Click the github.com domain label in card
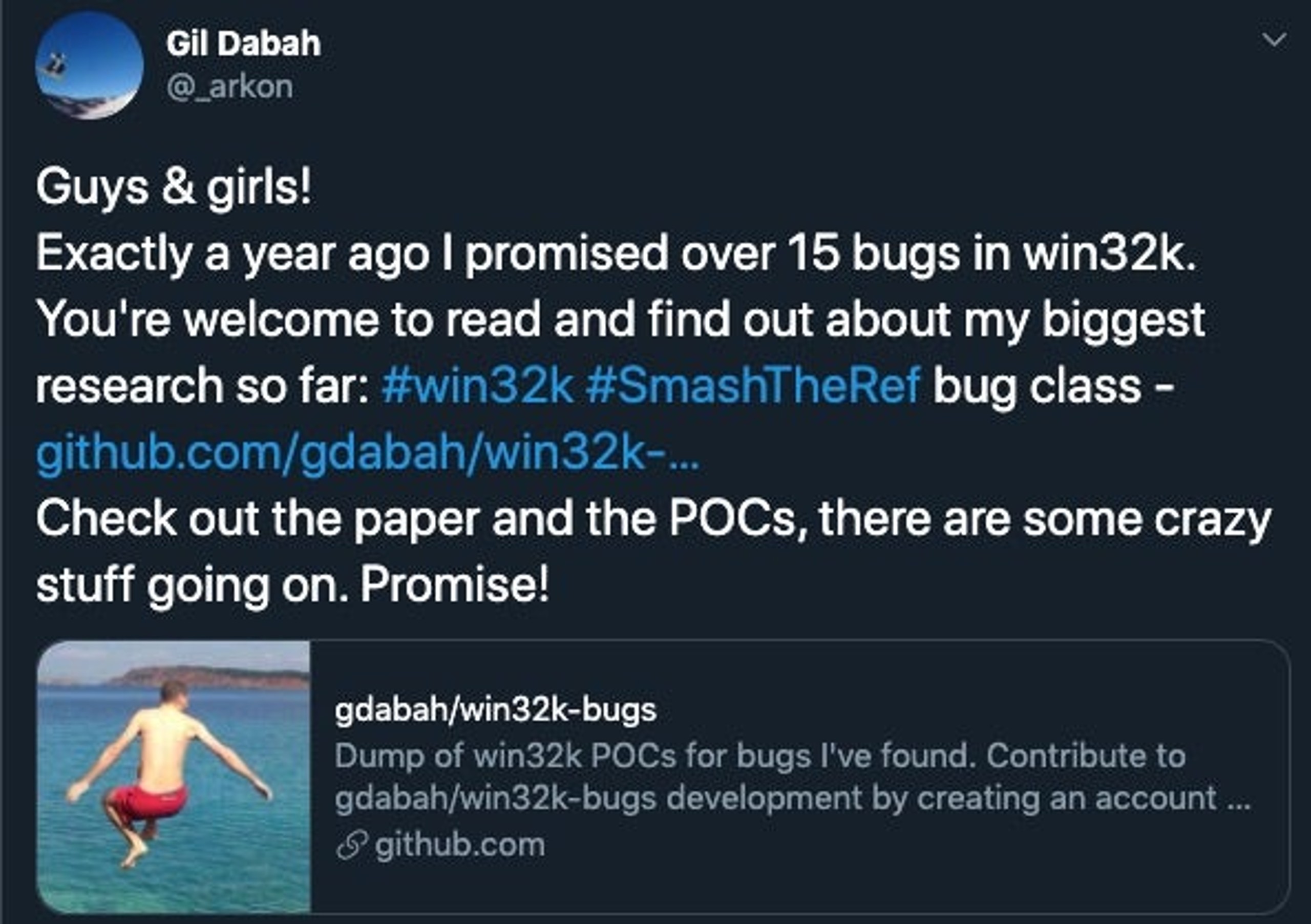Viewport: 1311px width, 924px height. 460,845
